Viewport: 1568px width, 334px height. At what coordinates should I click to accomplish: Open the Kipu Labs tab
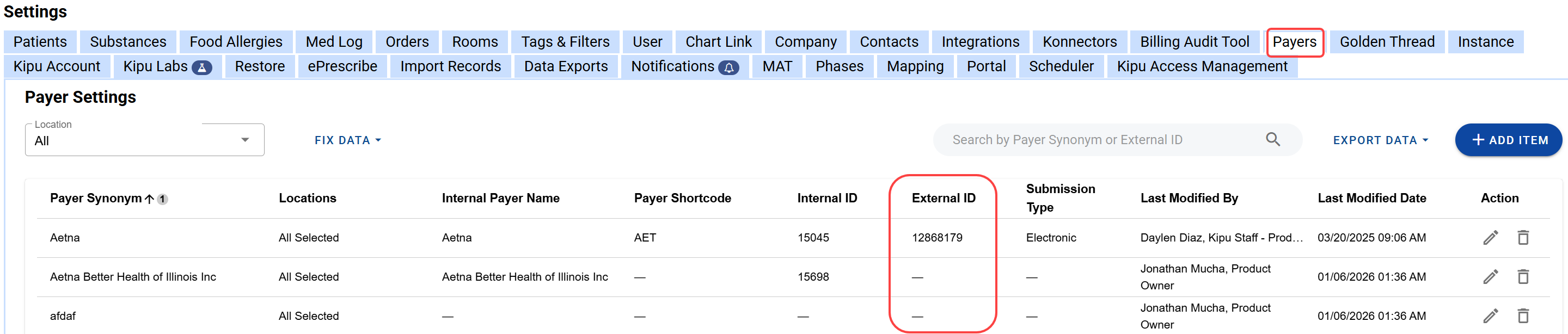tap(167, 66)
